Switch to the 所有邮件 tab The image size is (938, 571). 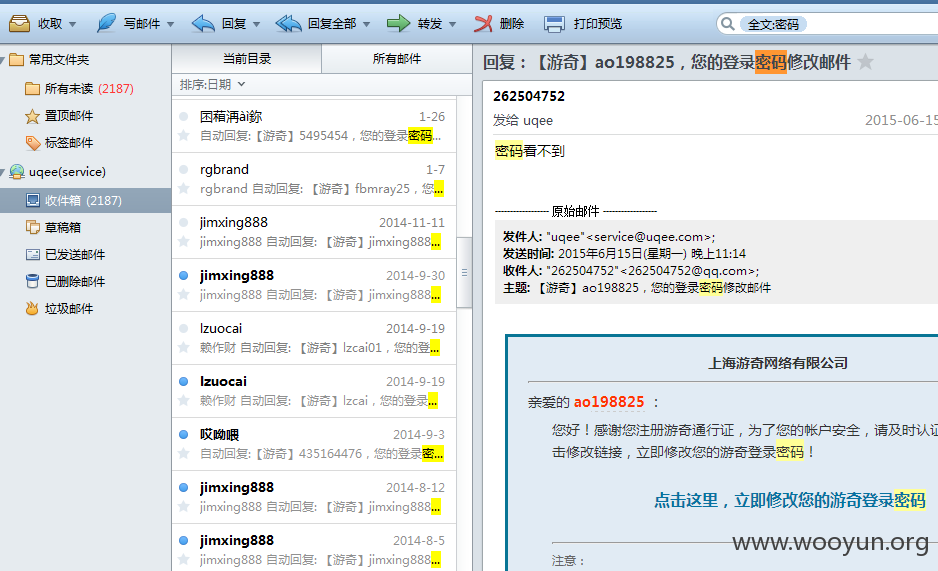tap(397, 59)
